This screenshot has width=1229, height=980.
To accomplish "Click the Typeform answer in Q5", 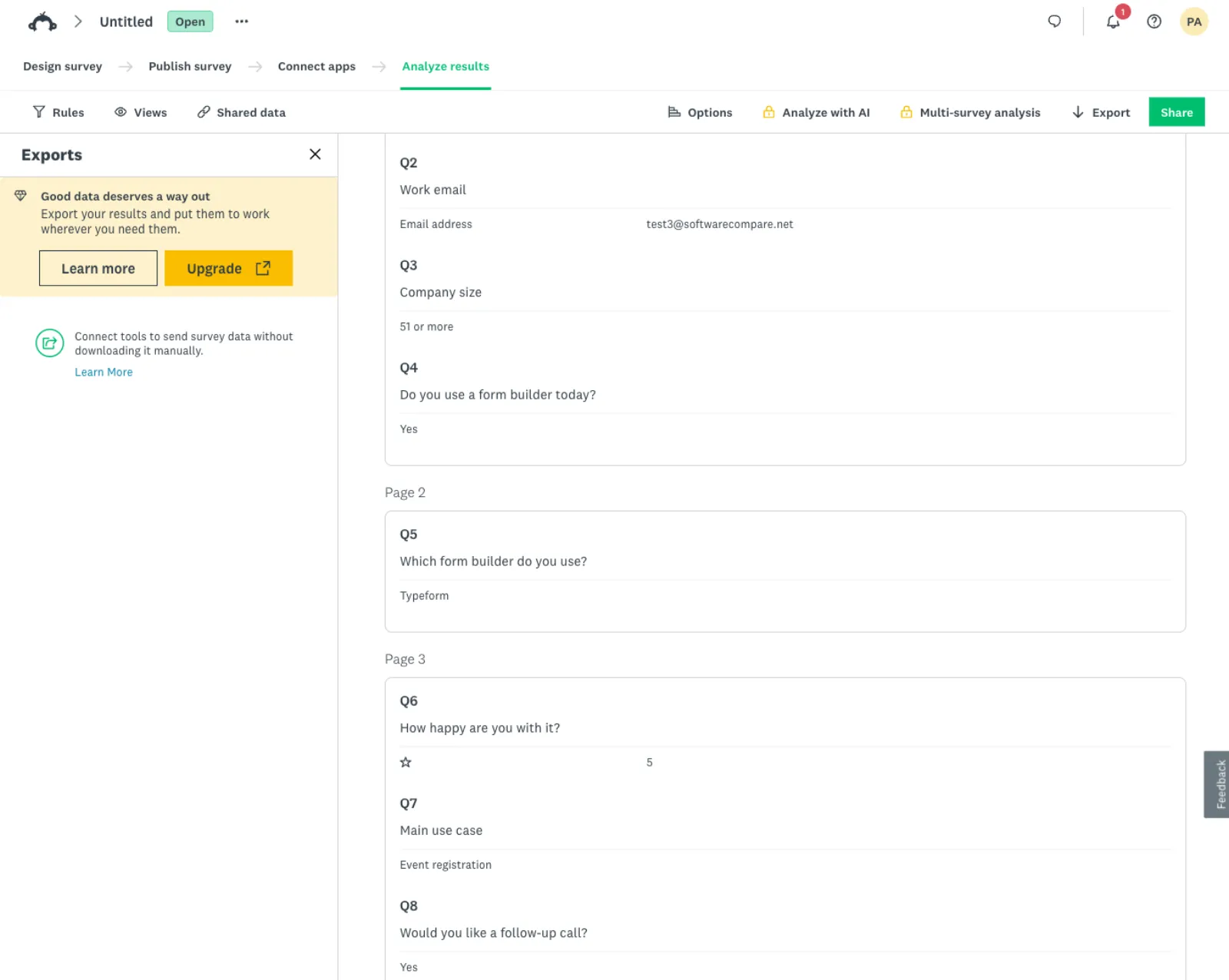I will pyautogui.click(x=424, y=595).
